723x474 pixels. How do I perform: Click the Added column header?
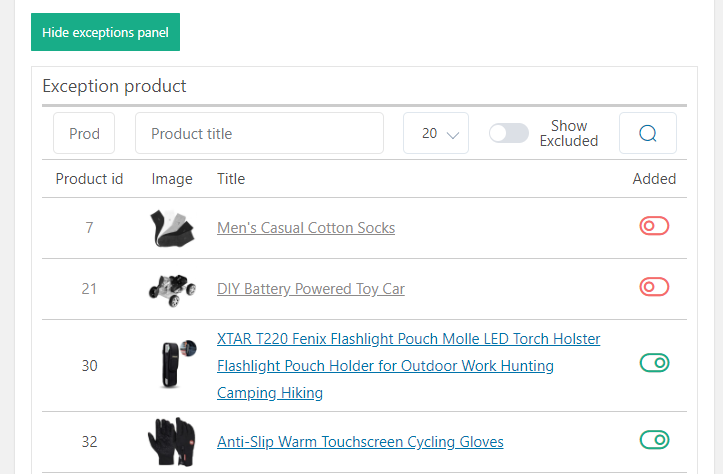pos(654,179)
